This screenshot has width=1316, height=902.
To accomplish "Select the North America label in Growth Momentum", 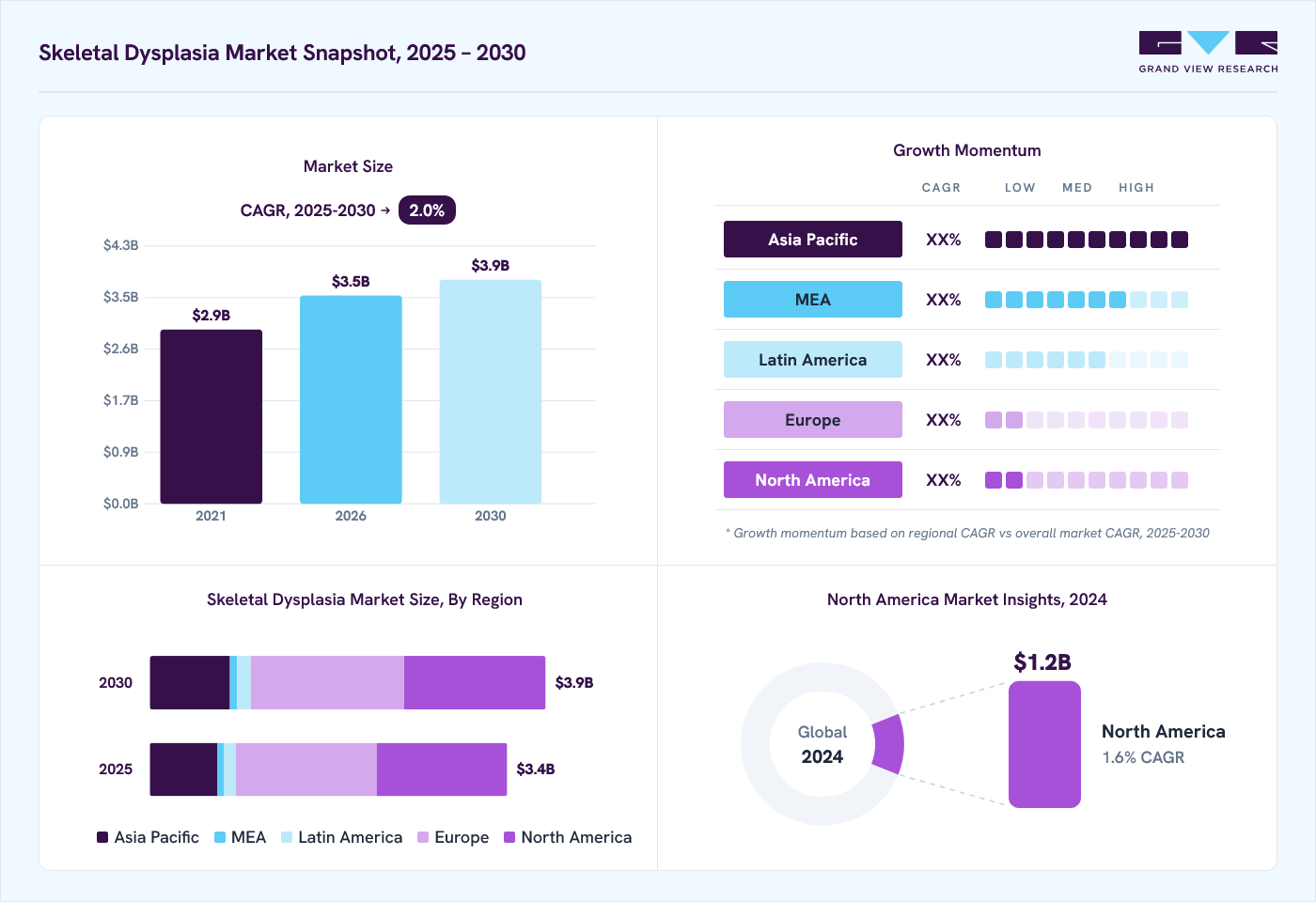I will [x=813, y=480].
